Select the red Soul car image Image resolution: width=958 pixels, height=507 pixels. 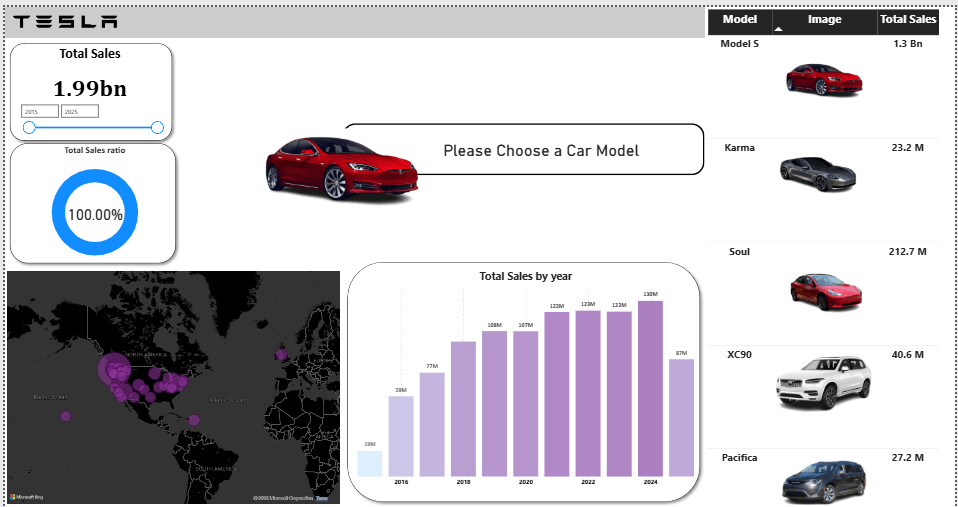point(826,292)
